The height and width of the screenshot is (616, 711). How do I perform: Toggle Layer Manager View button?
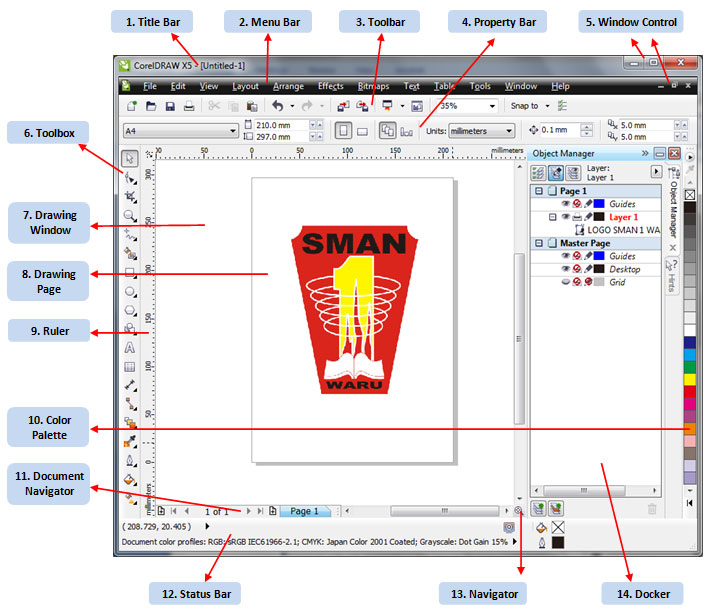click(573, 173)
